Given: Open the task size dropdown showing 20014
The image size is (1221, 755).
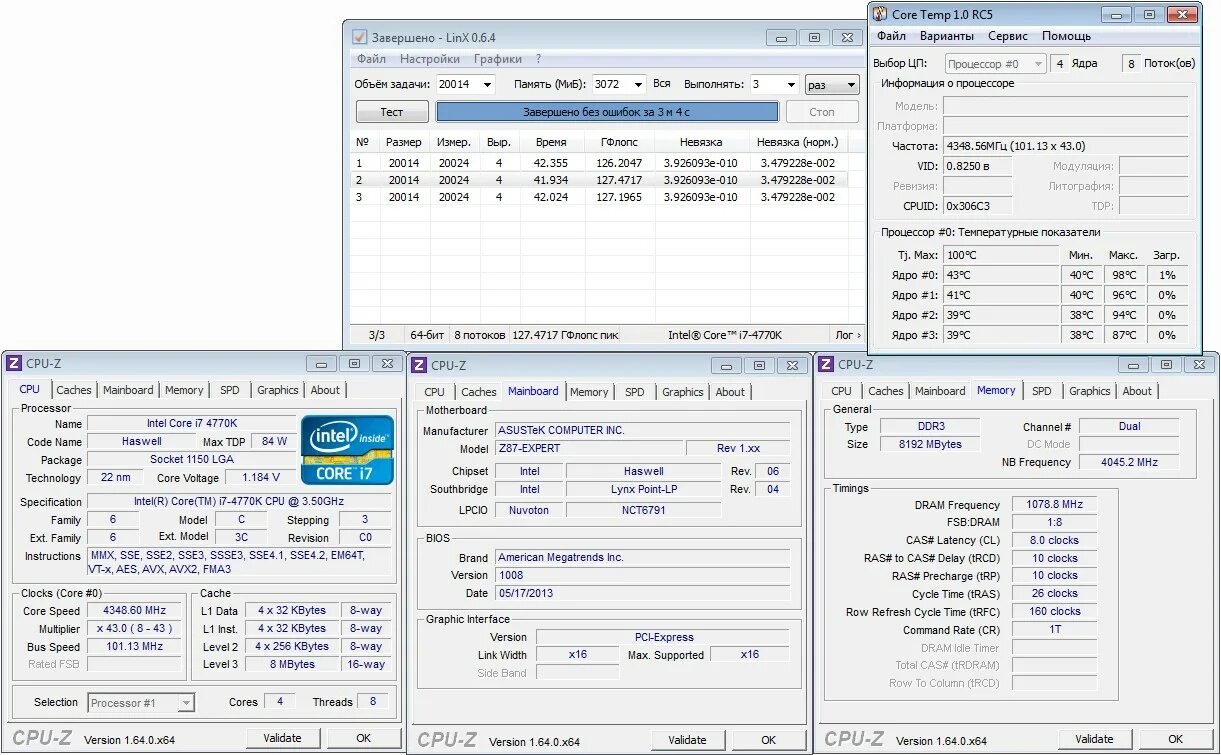Looking at the screenshot, I should pos(465,84).
